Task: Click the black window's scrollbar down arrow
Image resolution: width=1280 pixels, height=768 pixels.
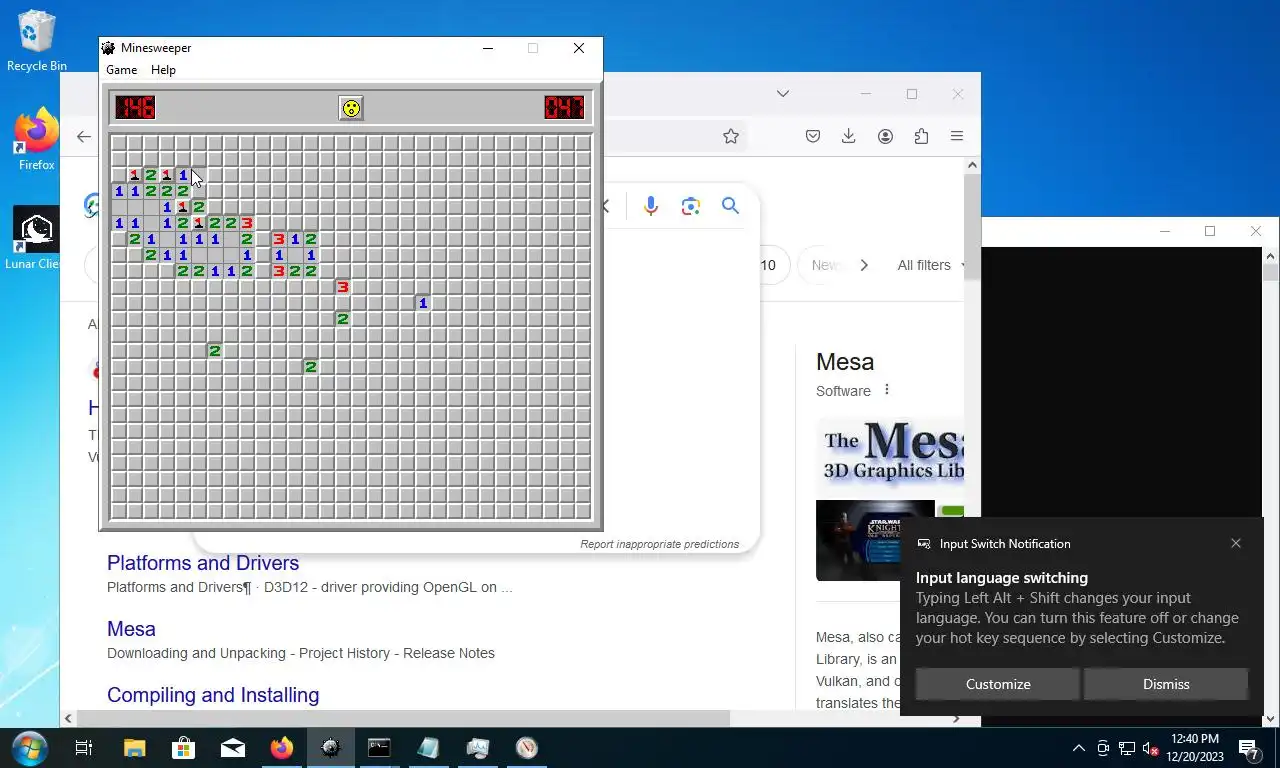Action: [1270, 718]
